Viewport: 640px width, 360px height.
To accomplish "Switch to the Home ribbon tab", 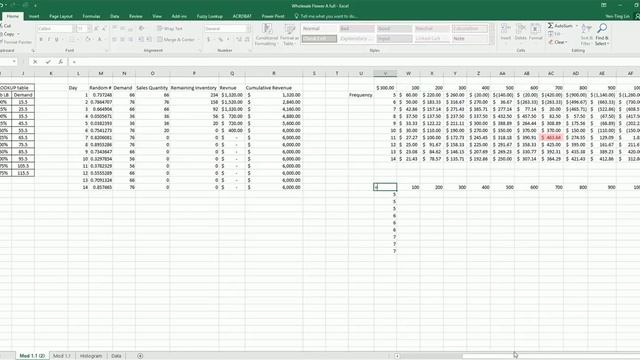I will click(13, 16).
